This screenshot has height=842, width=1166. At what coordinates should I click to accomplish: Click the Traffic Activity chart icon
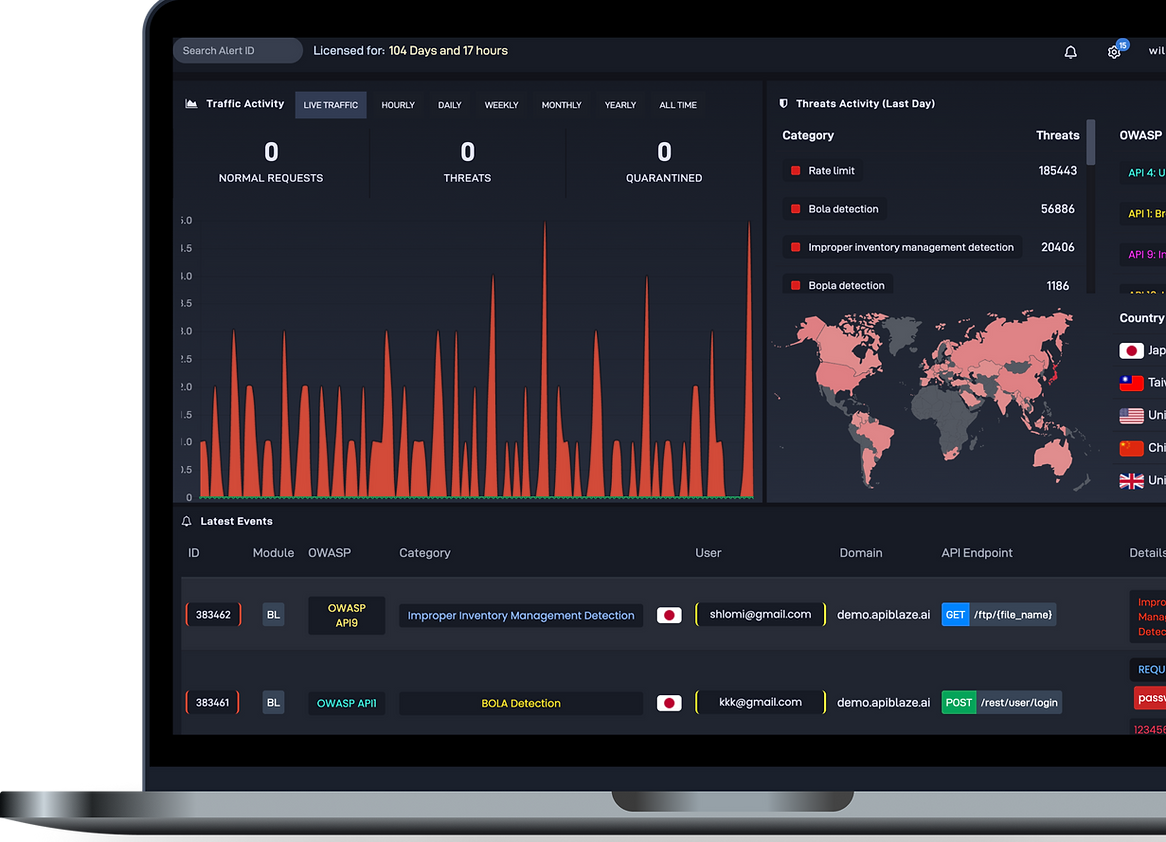pyautogui.click(x=191, y=103)
